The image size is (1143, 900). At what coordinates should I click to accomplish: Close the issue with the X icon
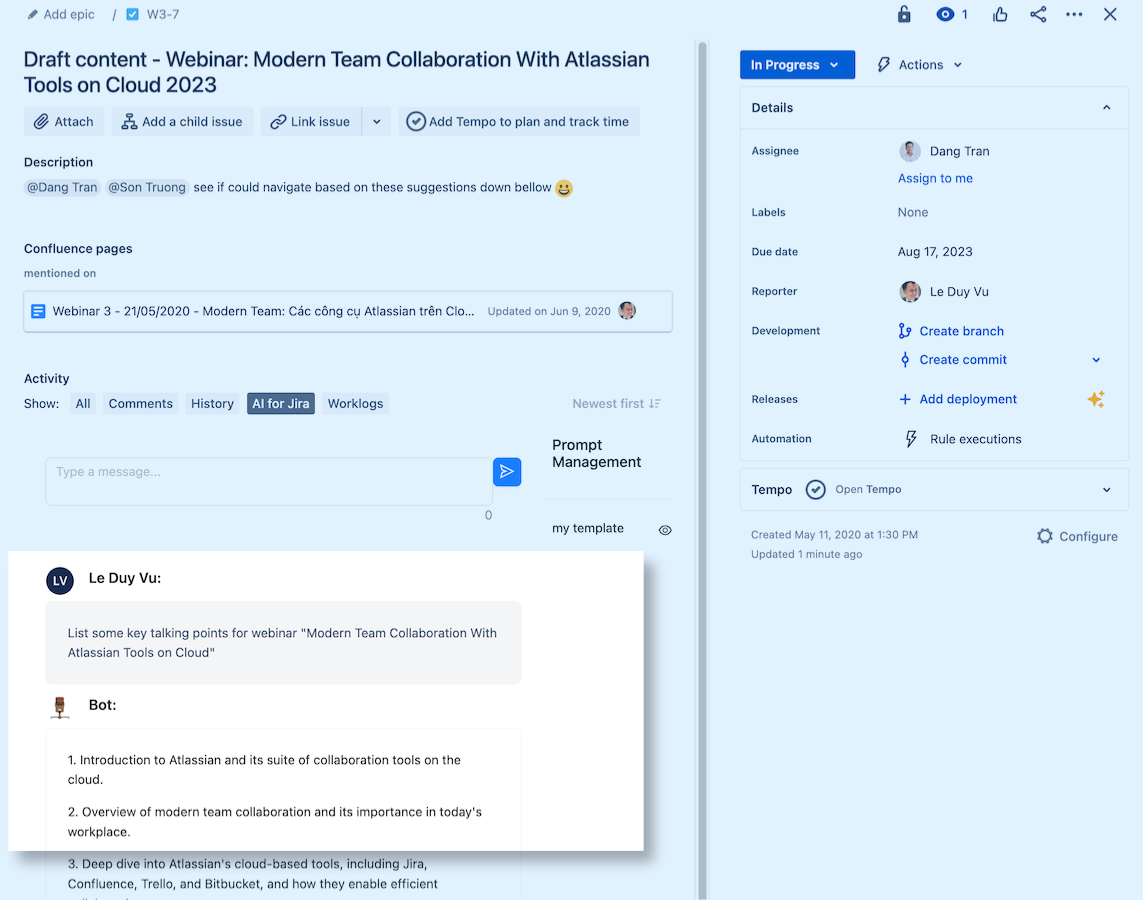[1109, 14]
